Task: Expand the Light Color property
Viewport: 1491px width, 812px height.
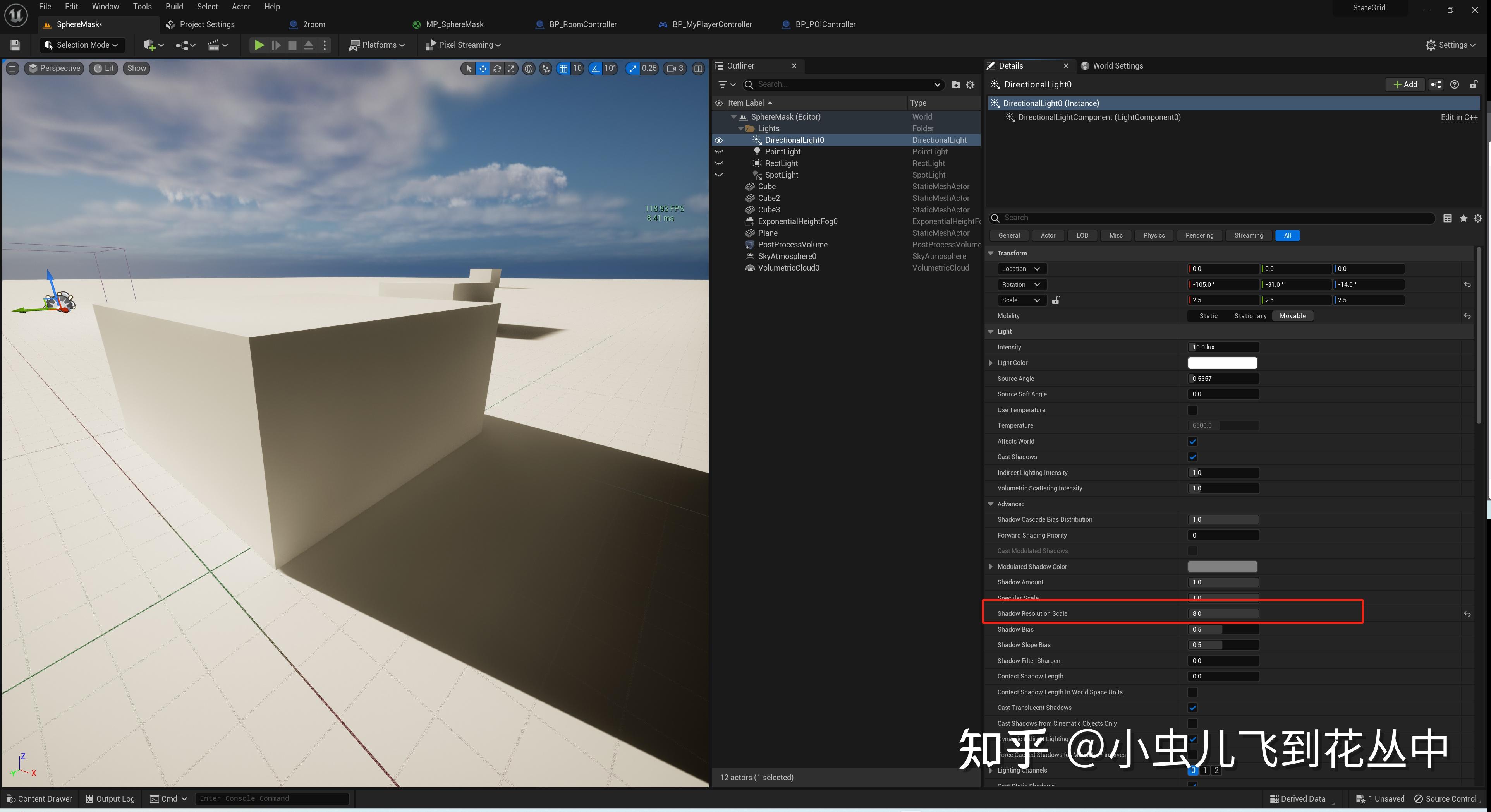Action: tap(991, 363)
